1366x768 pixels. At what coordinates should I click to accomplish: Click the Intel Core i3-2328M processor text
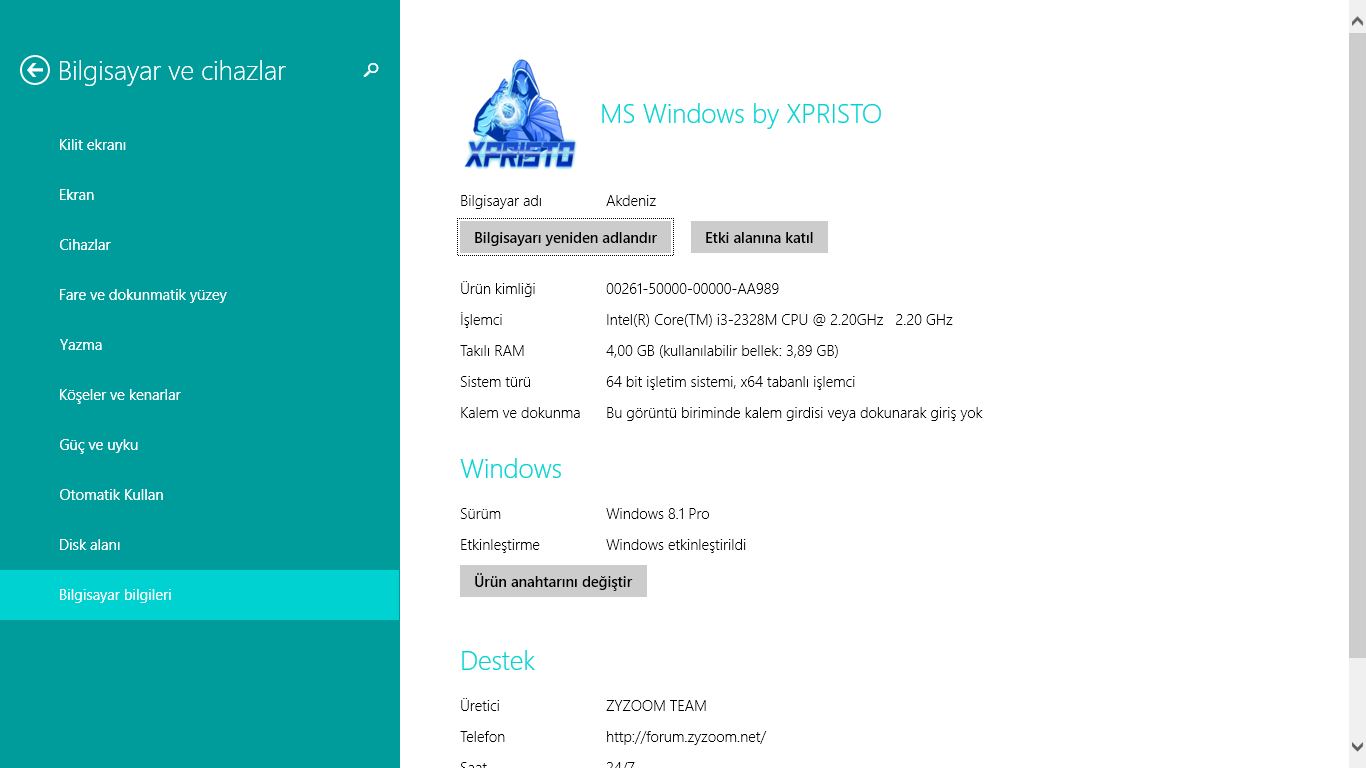[x=779, y=320]
